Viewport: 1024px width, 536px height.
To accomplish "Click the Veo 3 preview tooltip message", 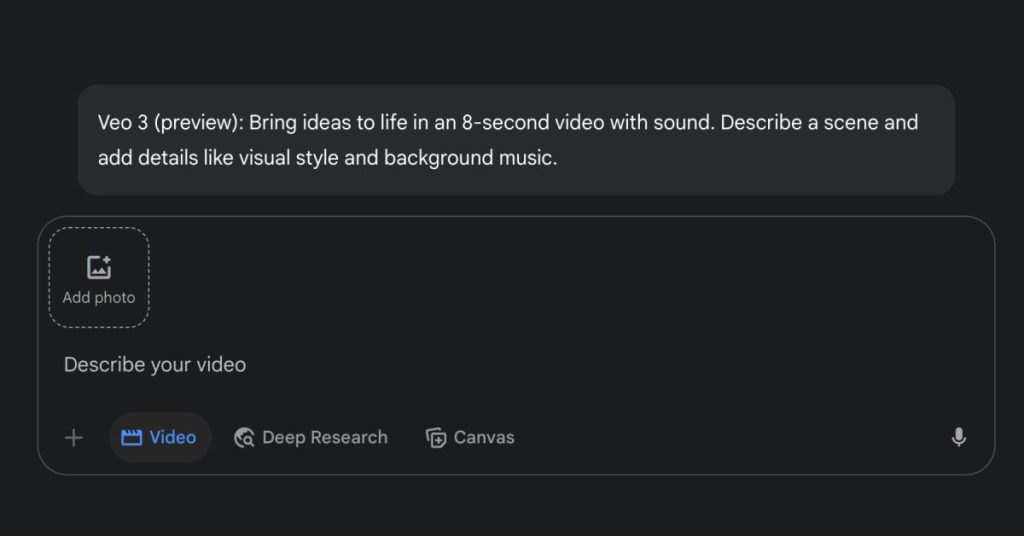I will [516, 140].
